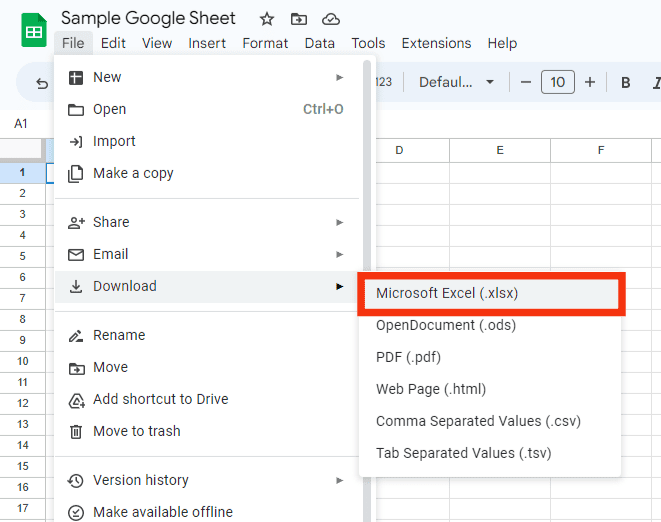Viewport: 661px width, 522px height.
Task: Expand the Download submenu arrow
Action: pyautogui.click(x=339, y=286)
